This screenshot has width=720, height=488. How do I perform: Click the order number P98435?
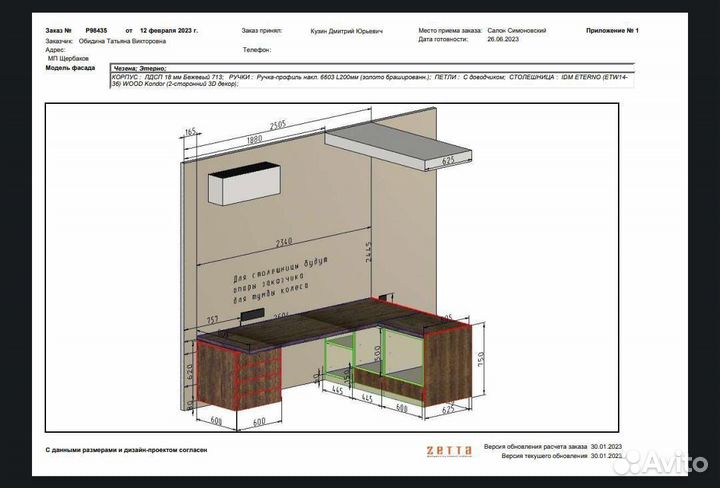click(98, 31)
